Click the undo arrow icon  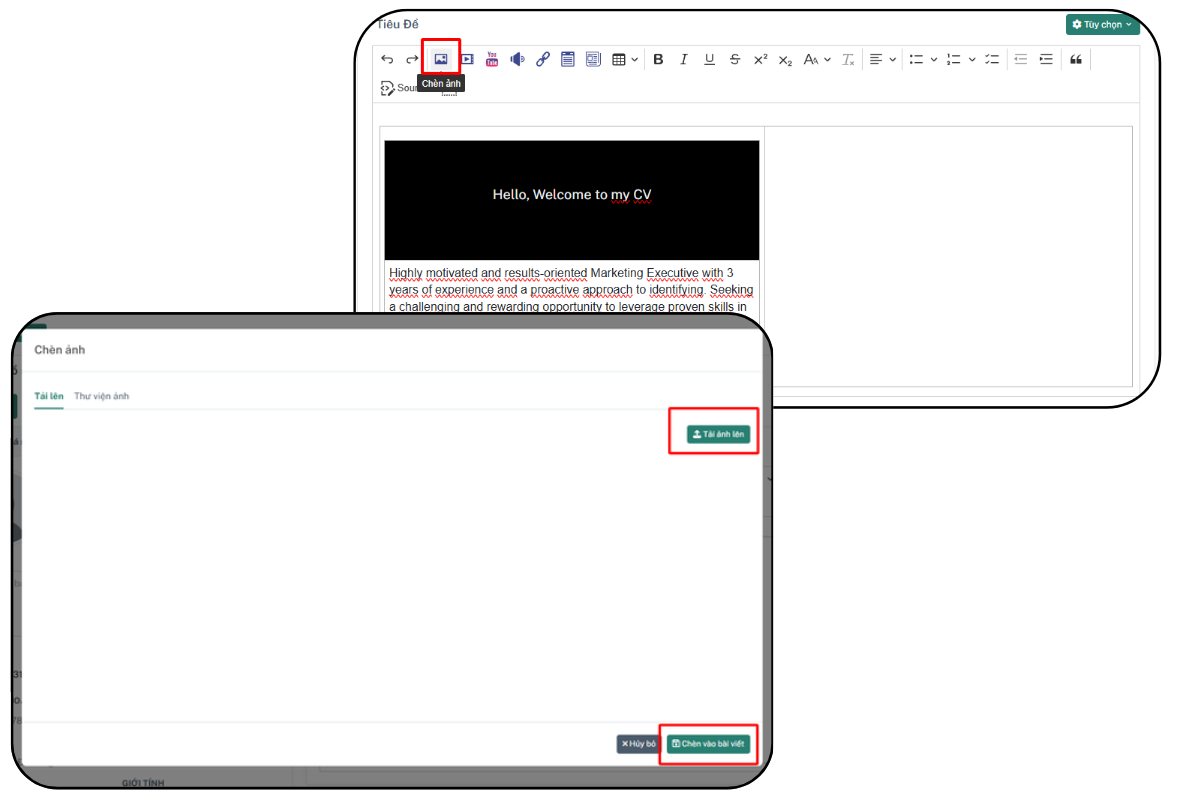(388, 59)
